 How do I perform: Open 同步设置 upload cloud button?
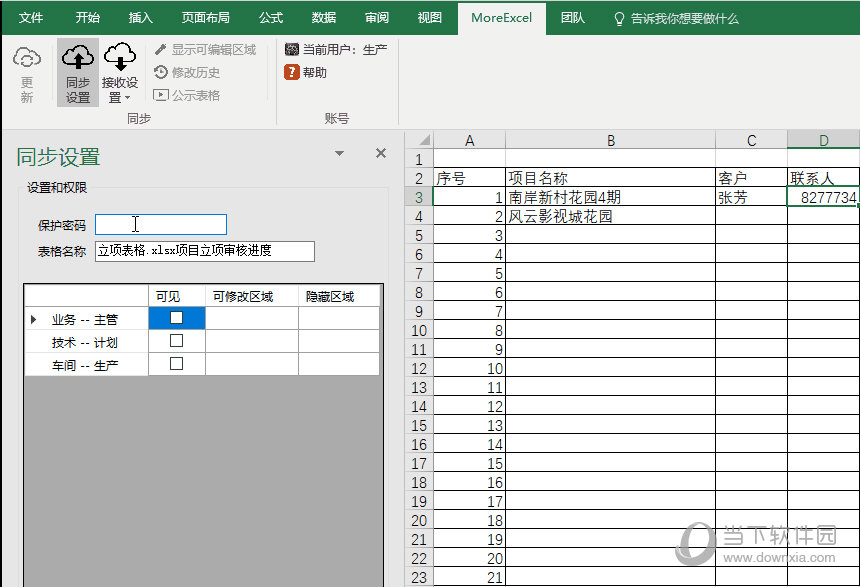[77, 74]
